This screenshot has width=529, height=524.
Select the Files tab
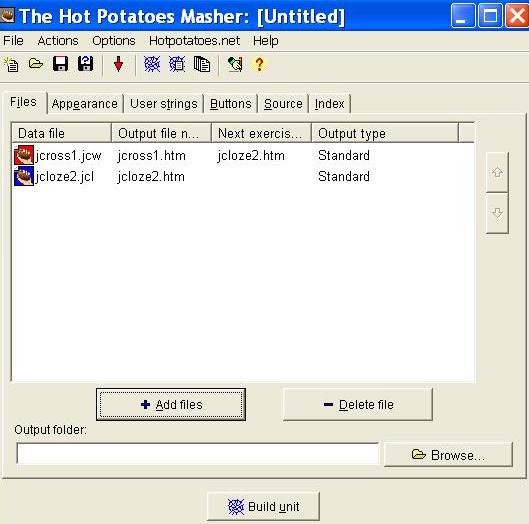(x=23, y=102)
